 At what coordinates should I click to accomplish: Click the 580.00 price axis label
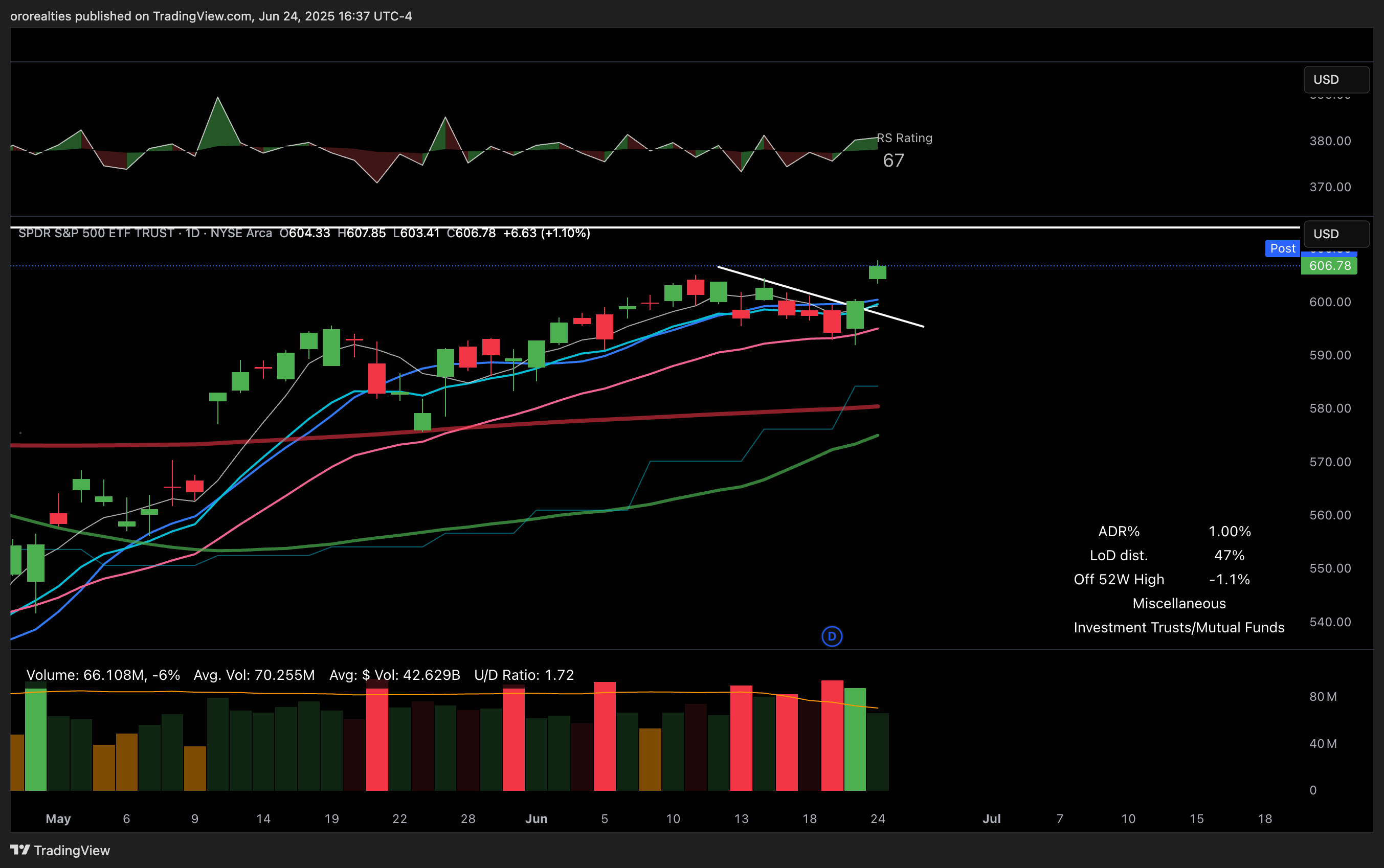(x=1330, y=409)
